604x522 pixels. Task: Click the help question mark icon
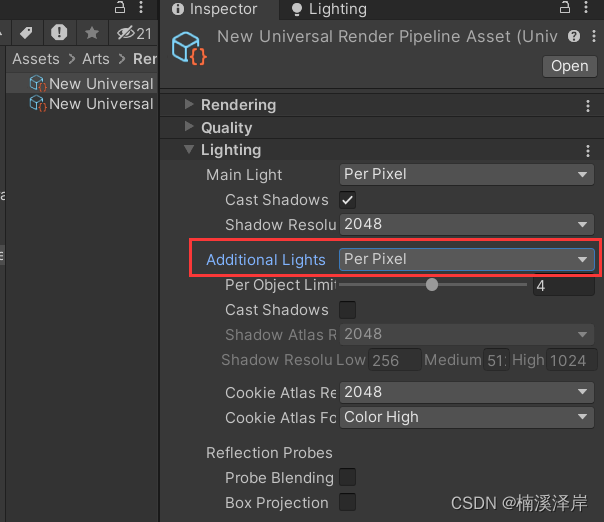(574, 37)
